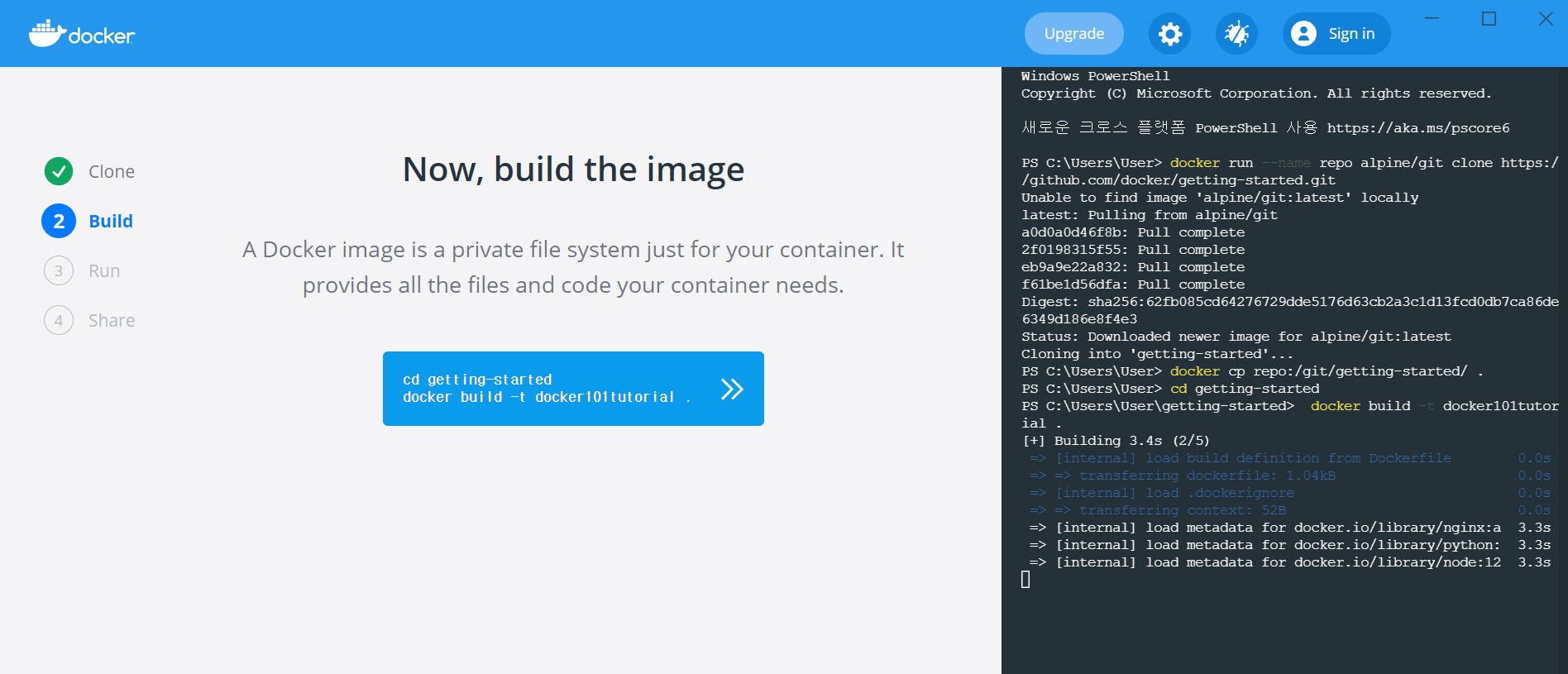Click the 'Now, build the image' heading
Viewport: 1568px width, 674px height.
pos(573,170)
